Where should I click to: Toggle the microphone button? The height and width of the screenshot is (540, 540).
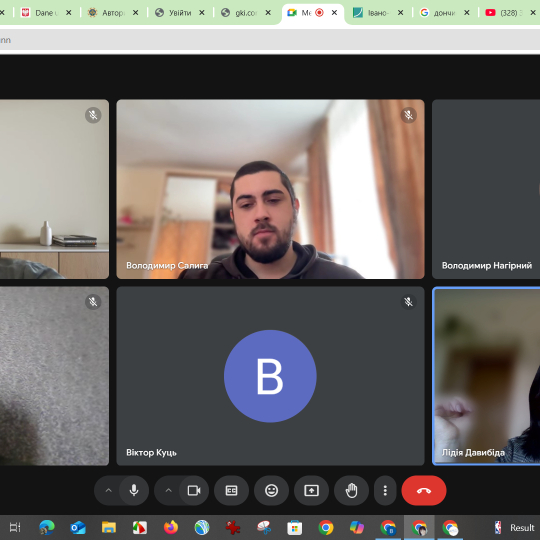click(134, 490)
